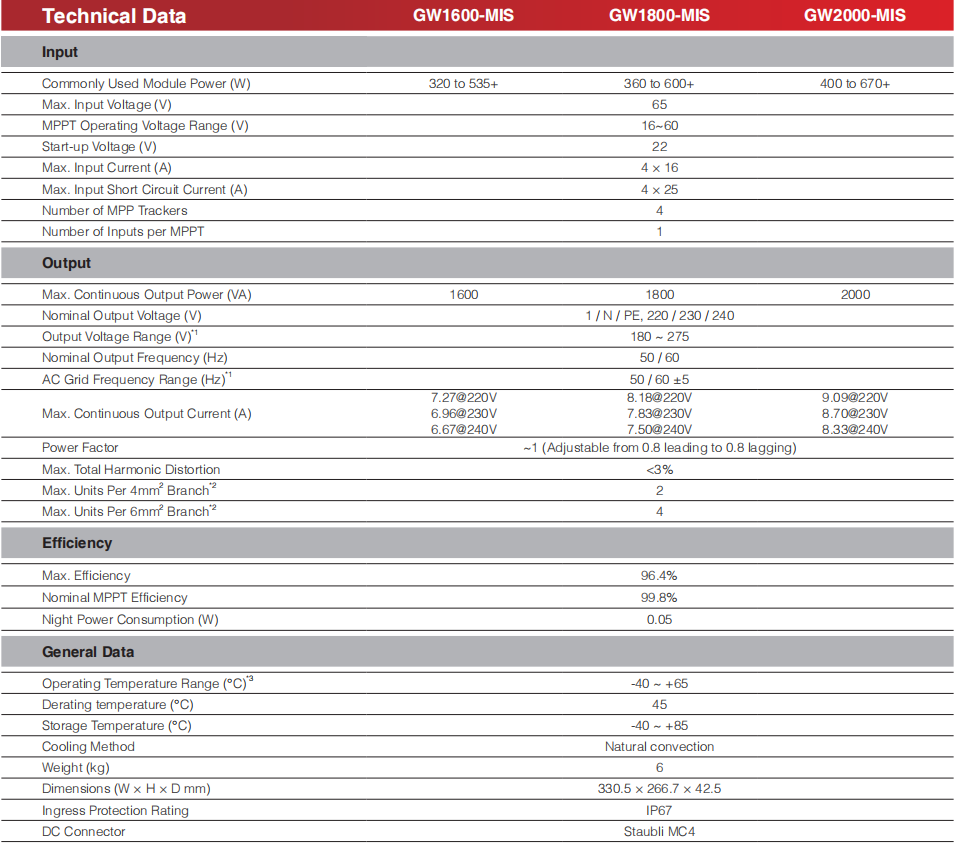Click the 'Commonly Used Module Power (W)' label
The width and height of the screenshot is (957, 845).
tap(146, 84)
